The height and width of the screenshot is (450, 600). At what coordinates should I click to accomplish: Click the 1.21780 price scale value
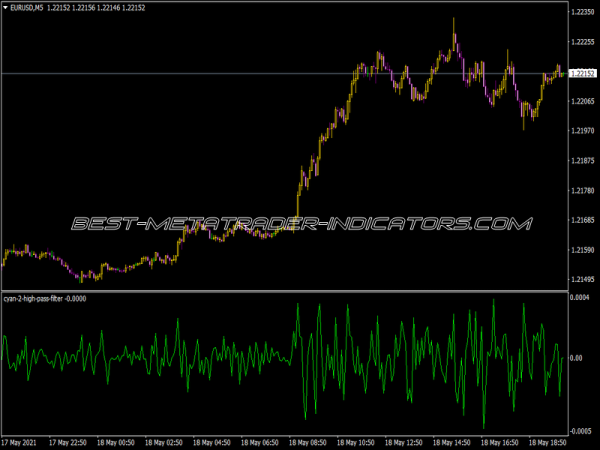(582, 190)
